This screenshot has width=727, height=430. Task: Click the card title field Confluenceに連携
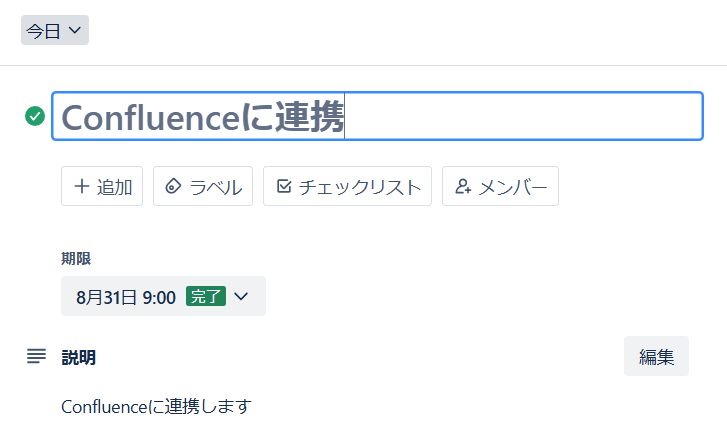(377, 117)
